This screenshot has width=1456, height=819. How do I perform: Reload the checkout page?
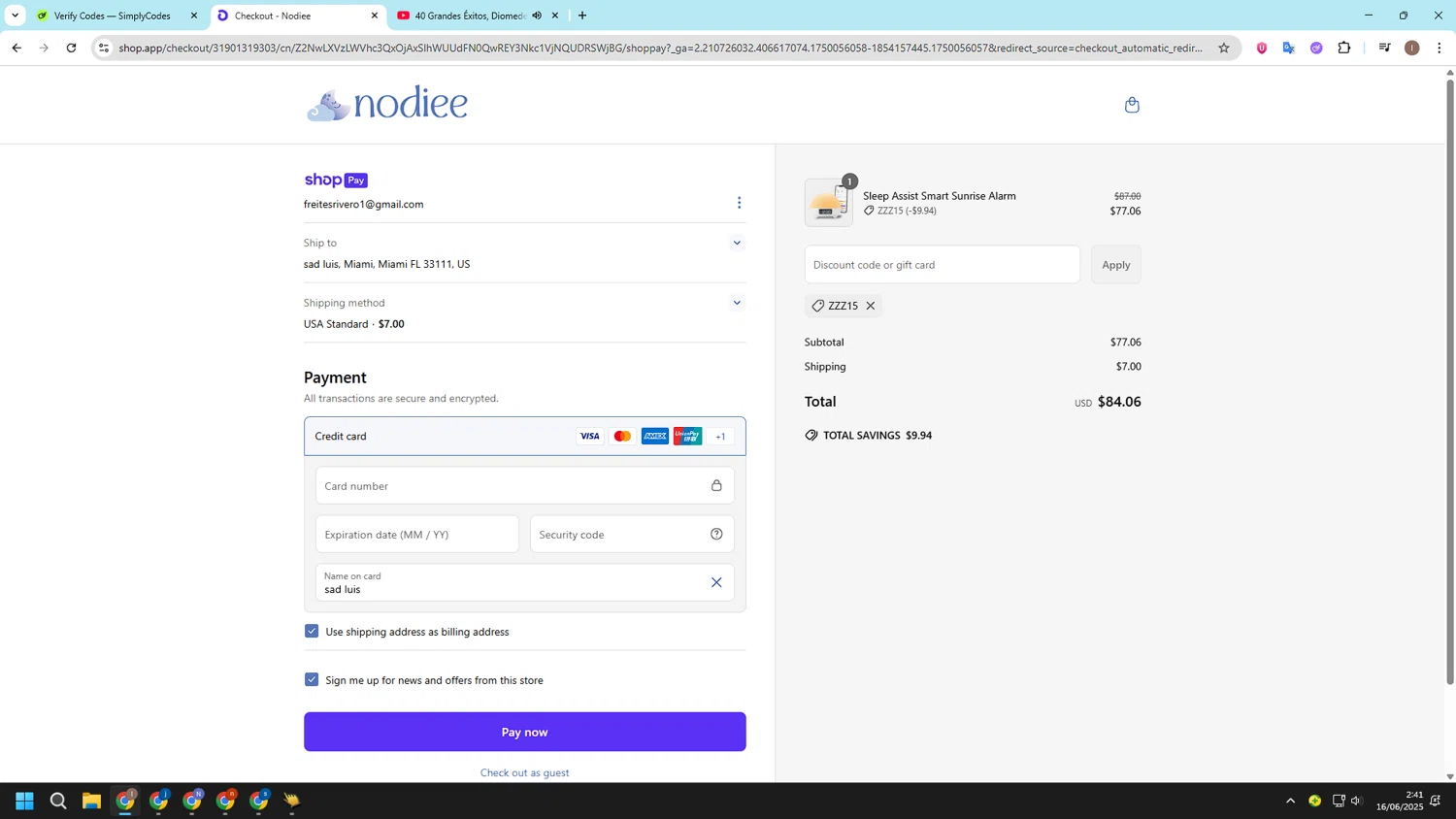pyautogui.click(x=71, y=48)
